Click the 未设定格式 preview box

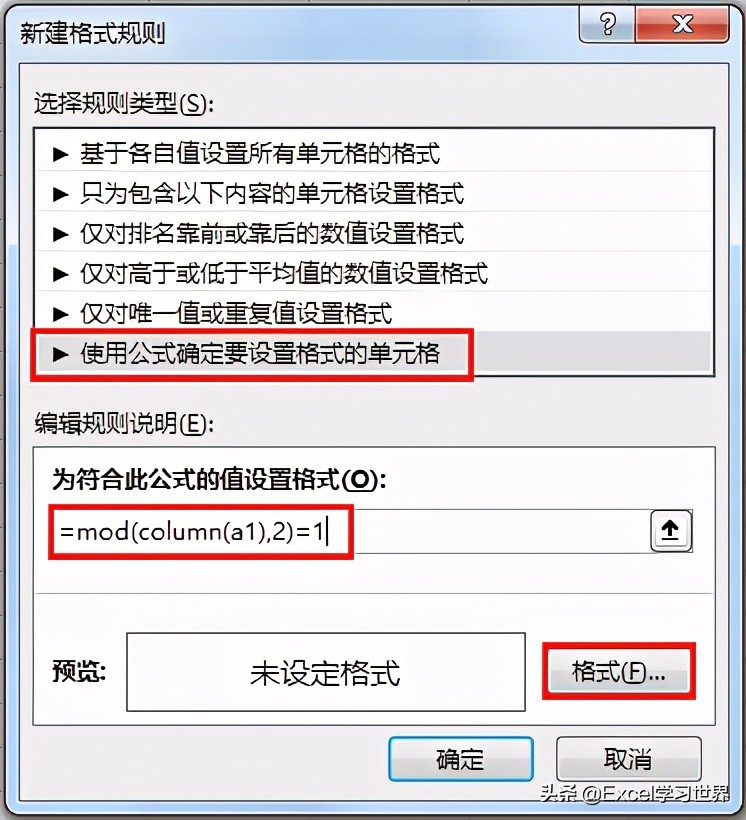click(326, 672)
